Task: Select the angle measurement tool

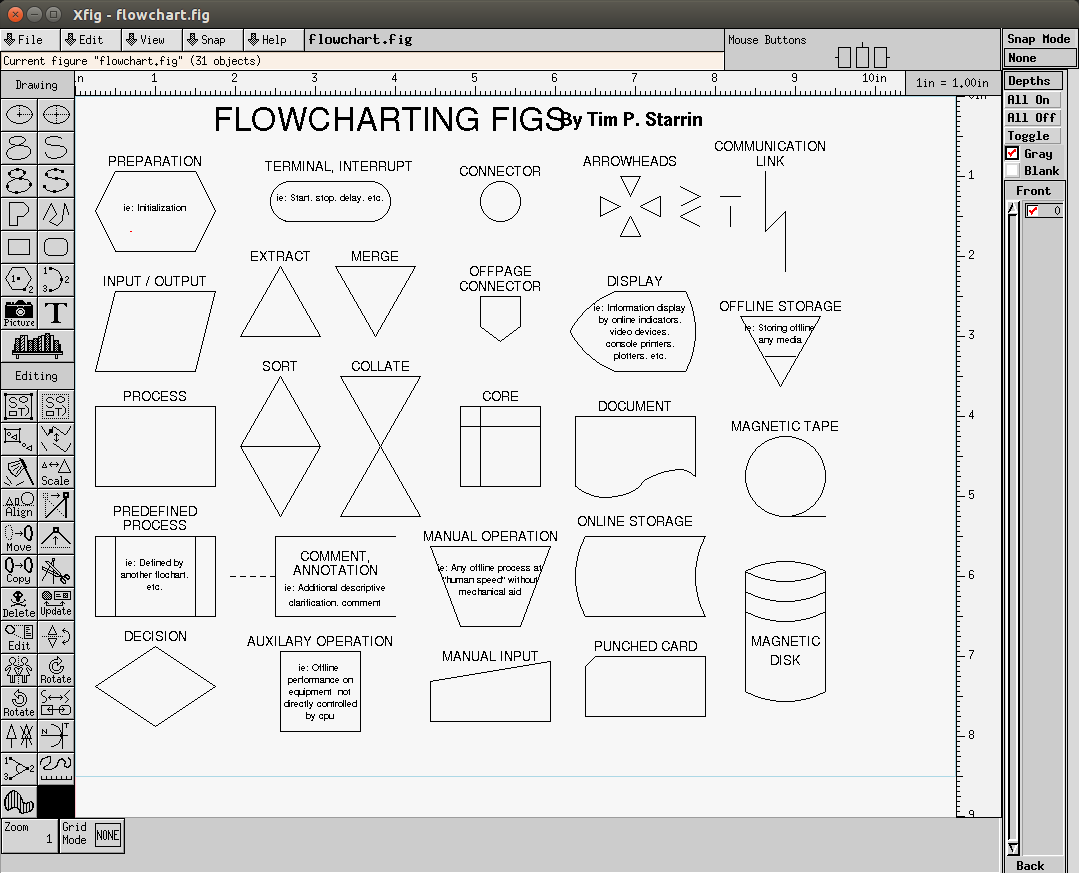Action: pyautogui.click(x=19, y=769)
